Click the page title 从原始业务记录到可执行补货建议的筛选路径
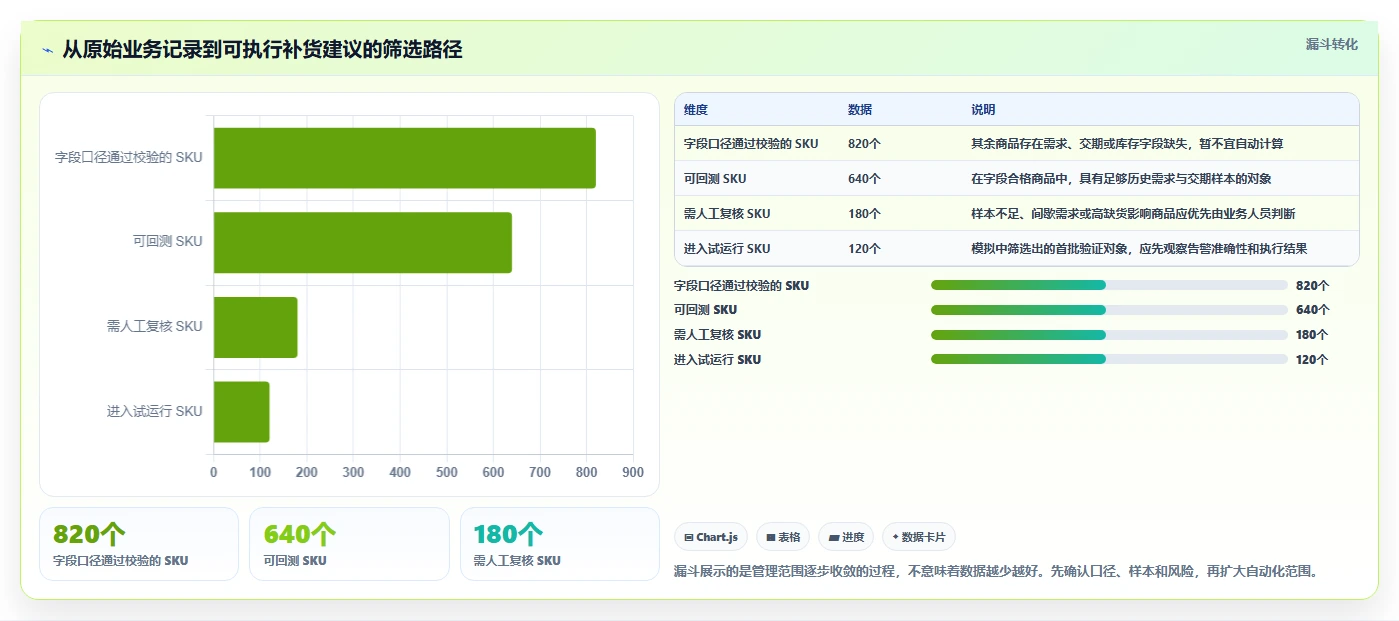The height and width of the screenshot is (621, 1399). click(262, 50)
